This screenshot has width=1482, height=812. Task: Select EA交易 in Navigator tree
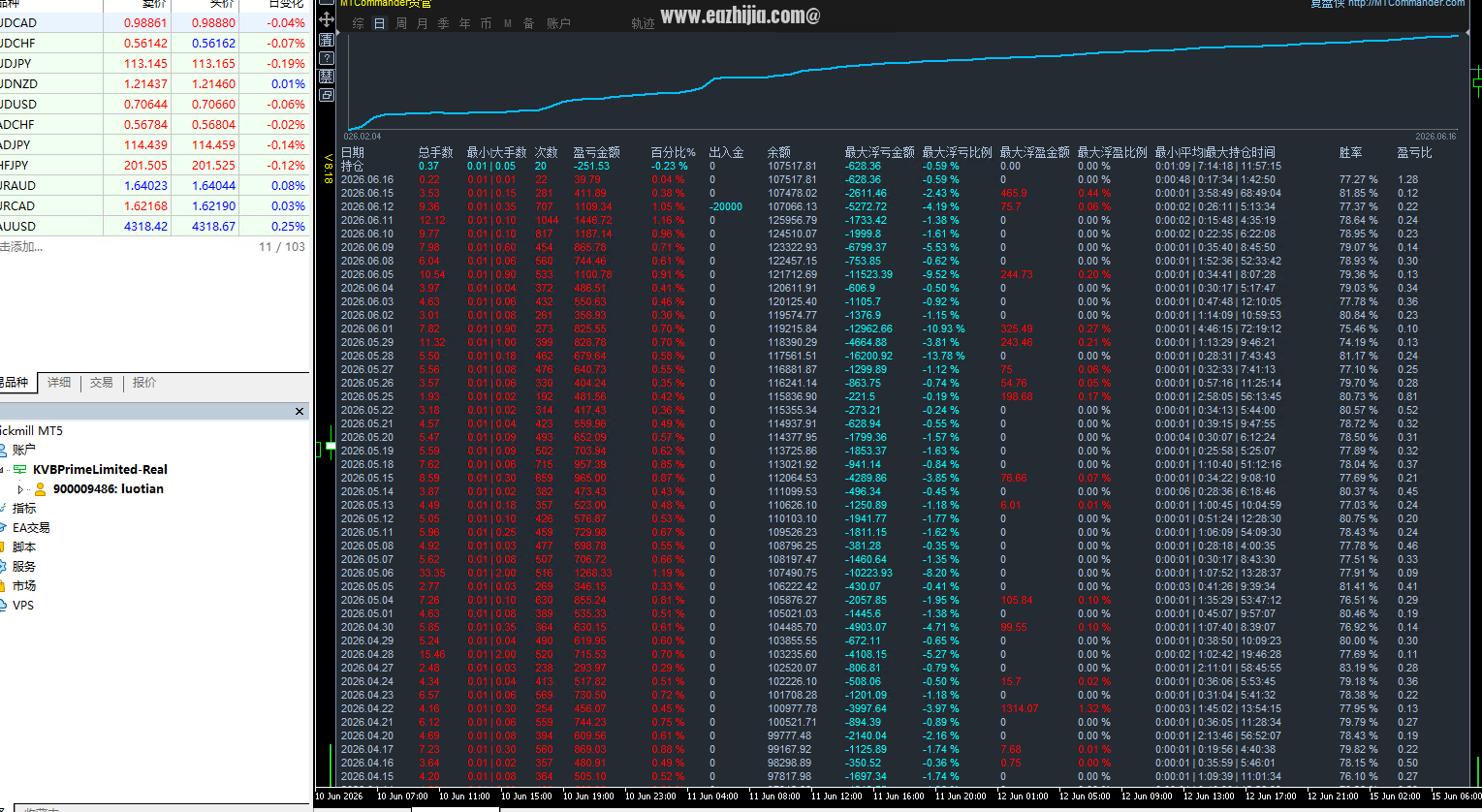point(31,527)
